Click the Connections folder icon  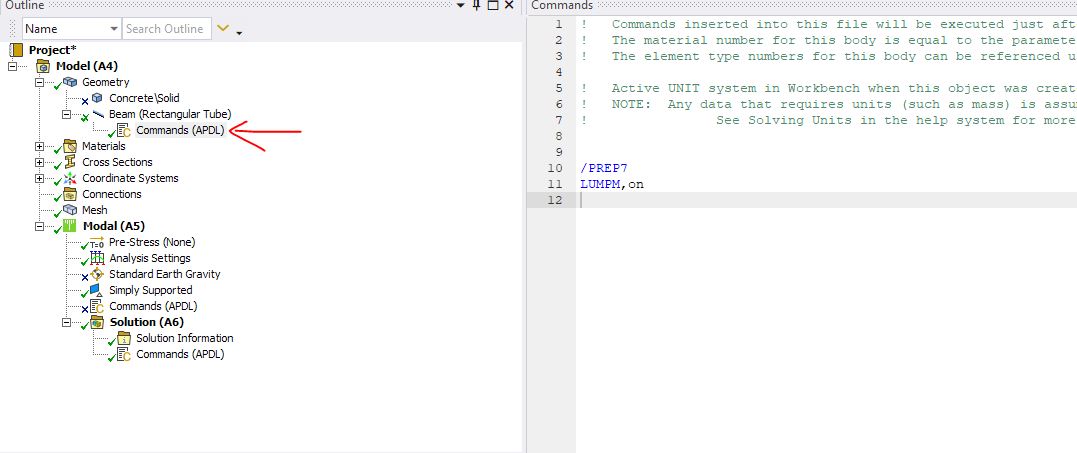tap(70, 194)
